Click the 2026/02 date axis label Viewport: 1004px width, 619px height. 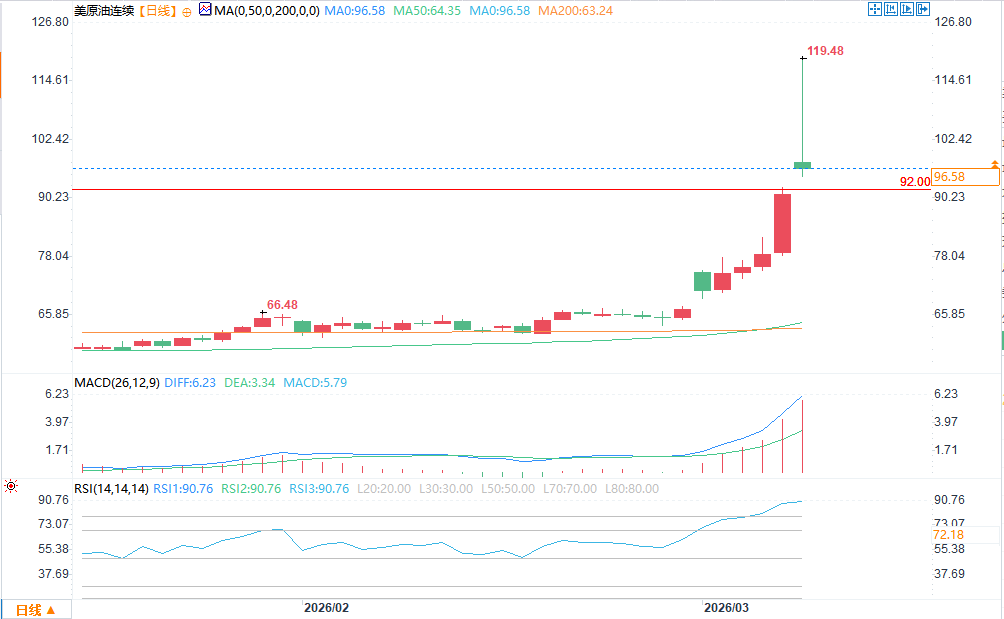pyautogui.click(x=327, y=607)
